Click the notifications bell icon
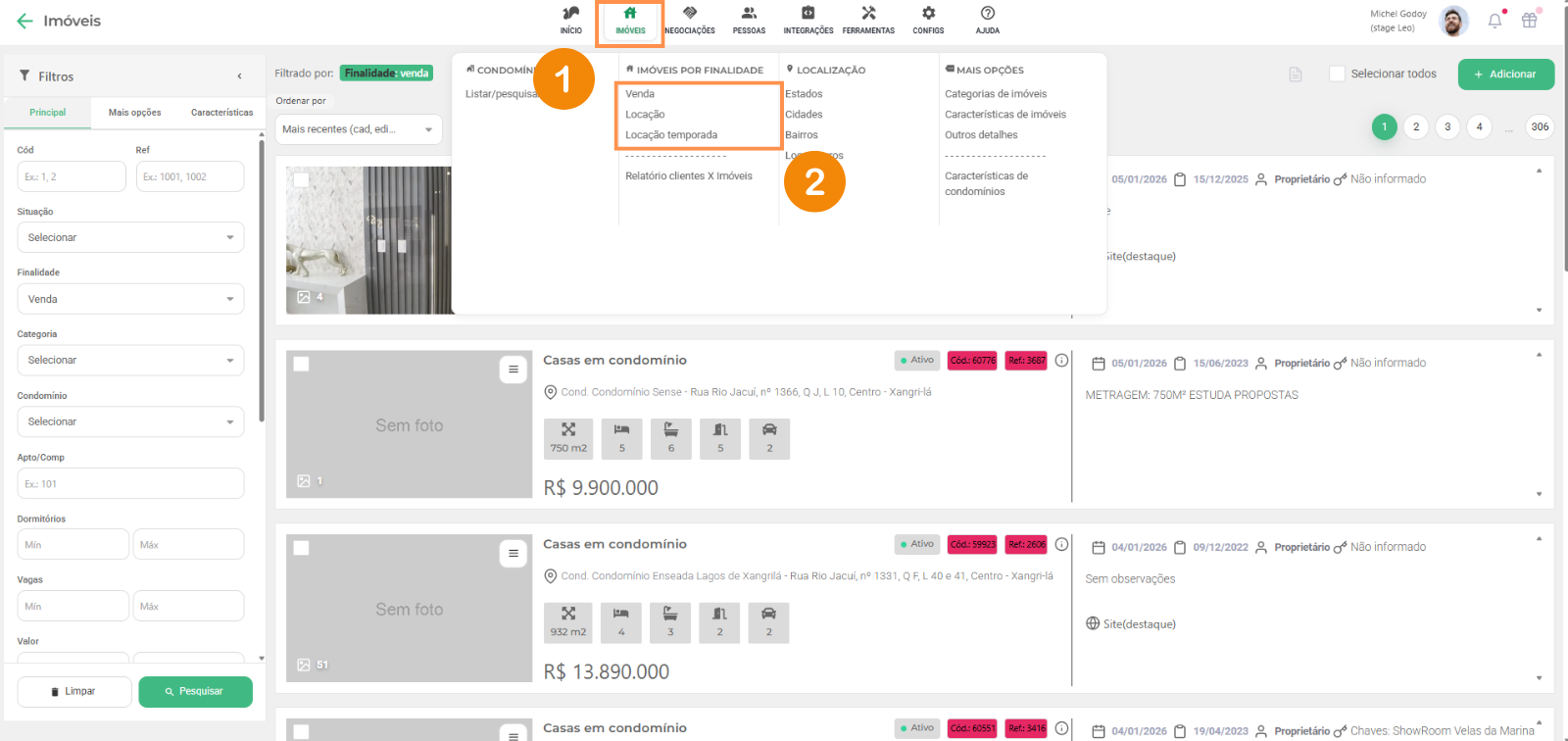This screenshot has width=1568, height=741. 1494,21
